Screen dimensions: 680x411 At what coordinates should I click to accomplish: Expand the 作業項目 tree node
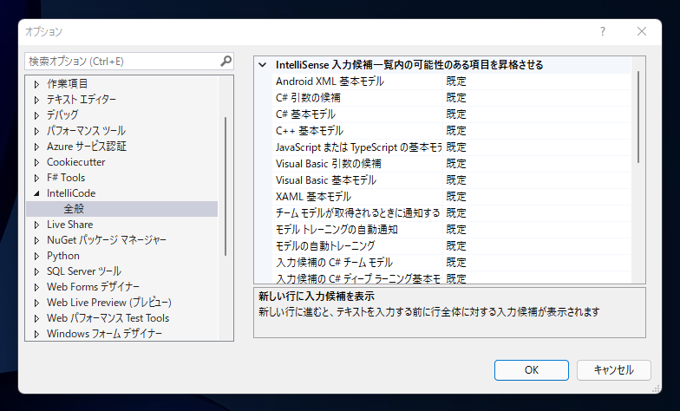click(x=37, y=84)
